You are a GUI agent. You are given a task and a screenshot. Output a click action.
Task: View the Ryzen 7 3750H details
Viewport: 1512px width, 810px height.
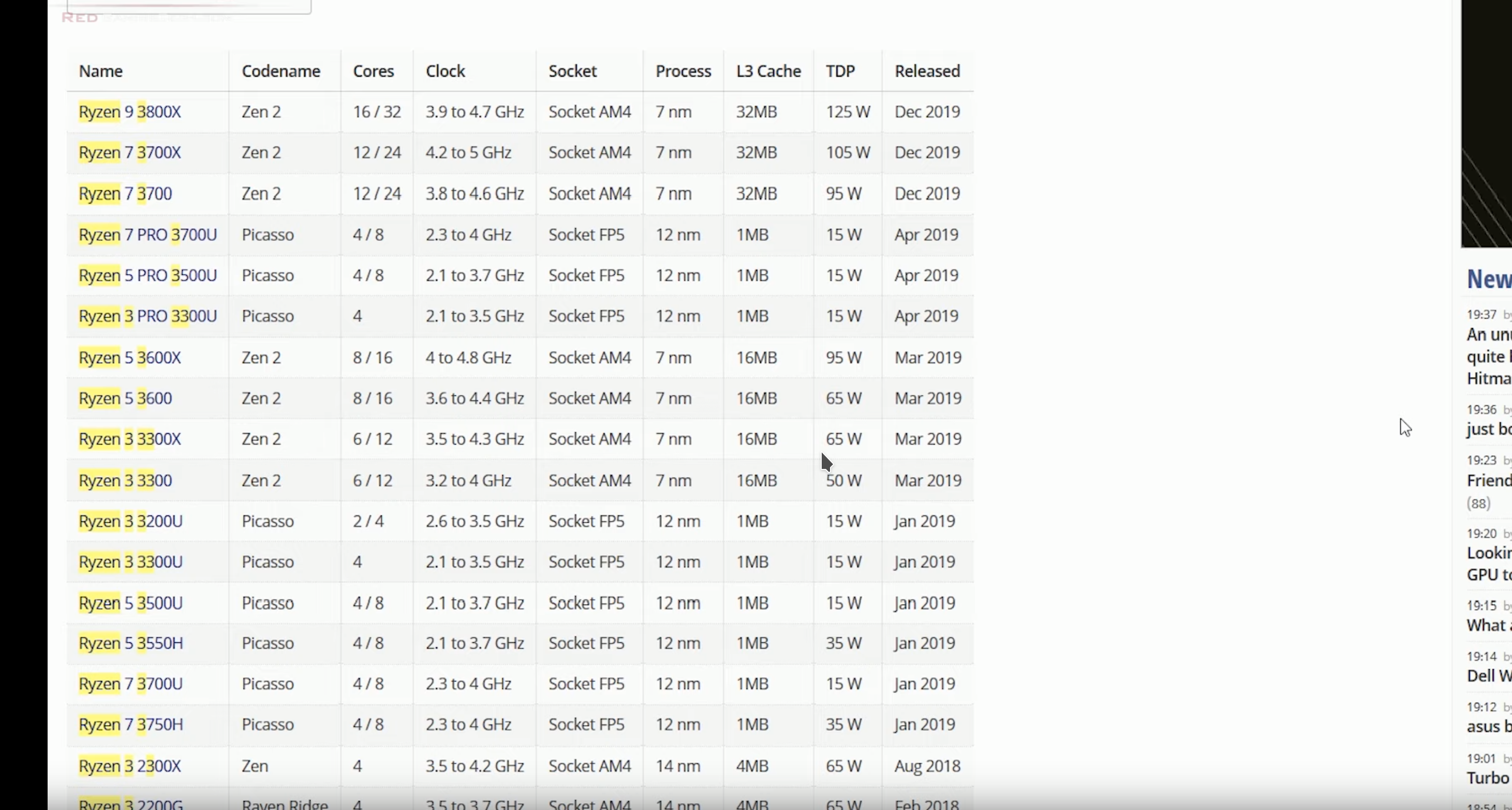(x=131, y=724)
